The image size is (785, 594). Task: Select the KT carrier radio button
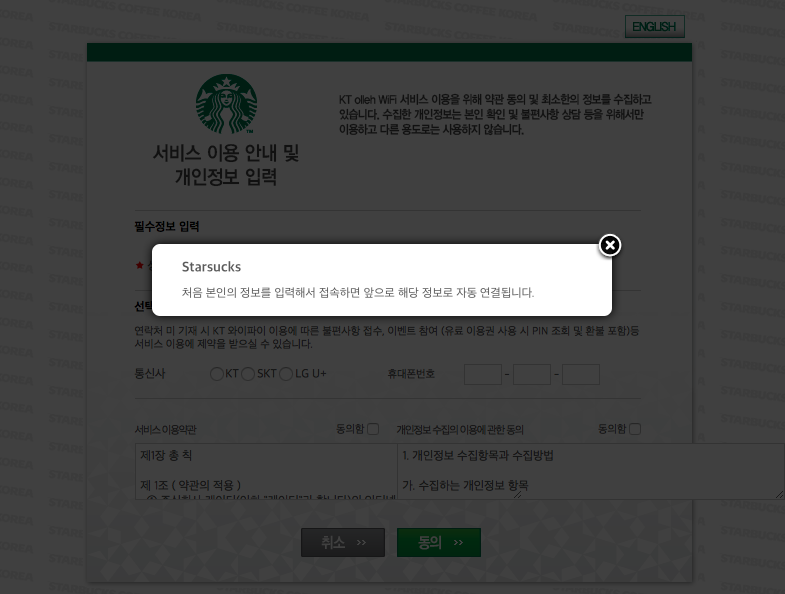[217, 374]
